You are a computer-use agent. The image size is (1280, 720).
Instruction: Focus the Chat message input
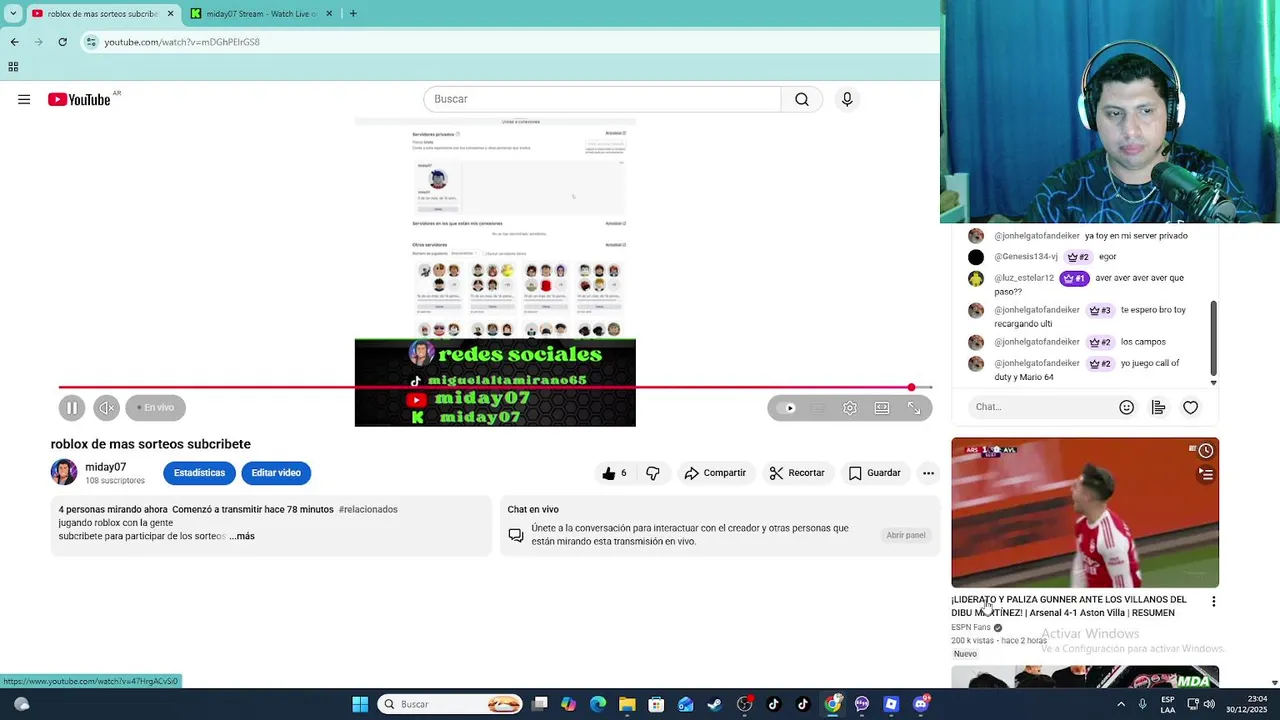(1040, 407)
